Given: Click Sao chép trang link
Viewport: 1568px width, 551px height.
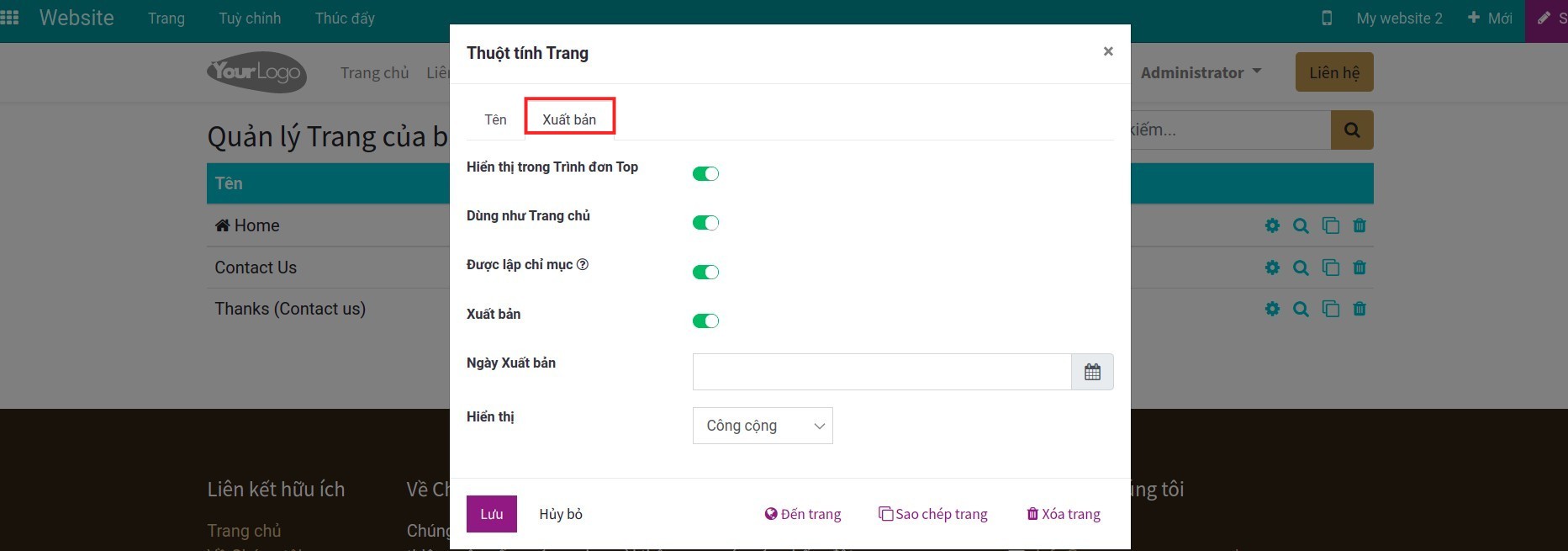Looking at the screenshot, I should (x=933, y=514).
